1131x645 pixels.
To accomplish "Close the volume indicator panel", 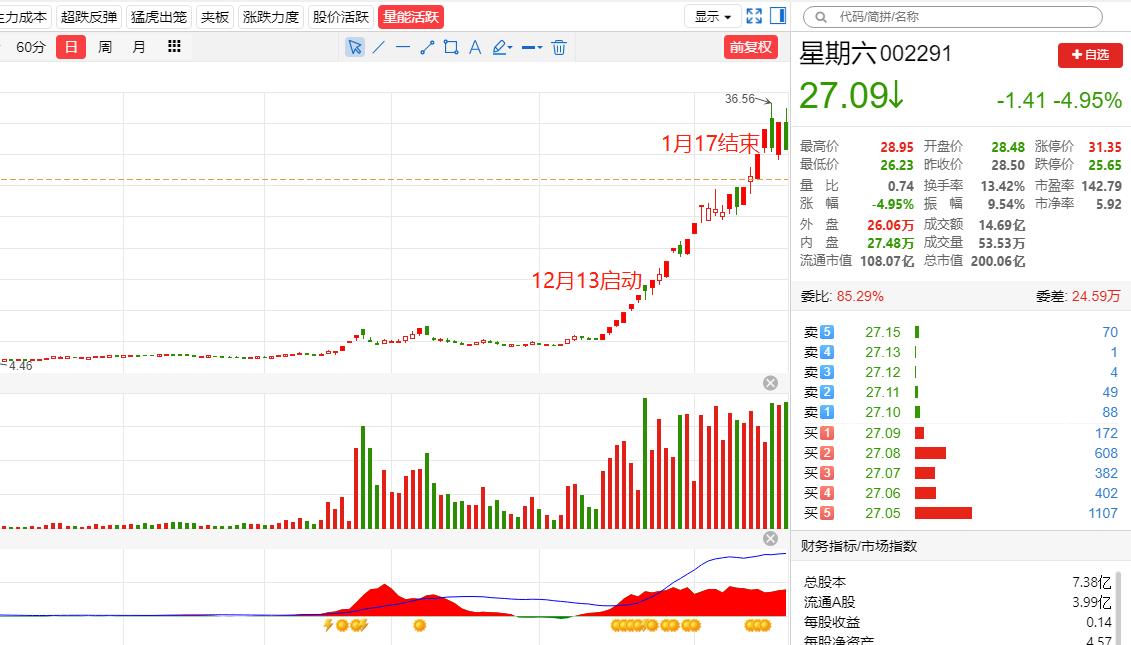I will coord(770,382).
